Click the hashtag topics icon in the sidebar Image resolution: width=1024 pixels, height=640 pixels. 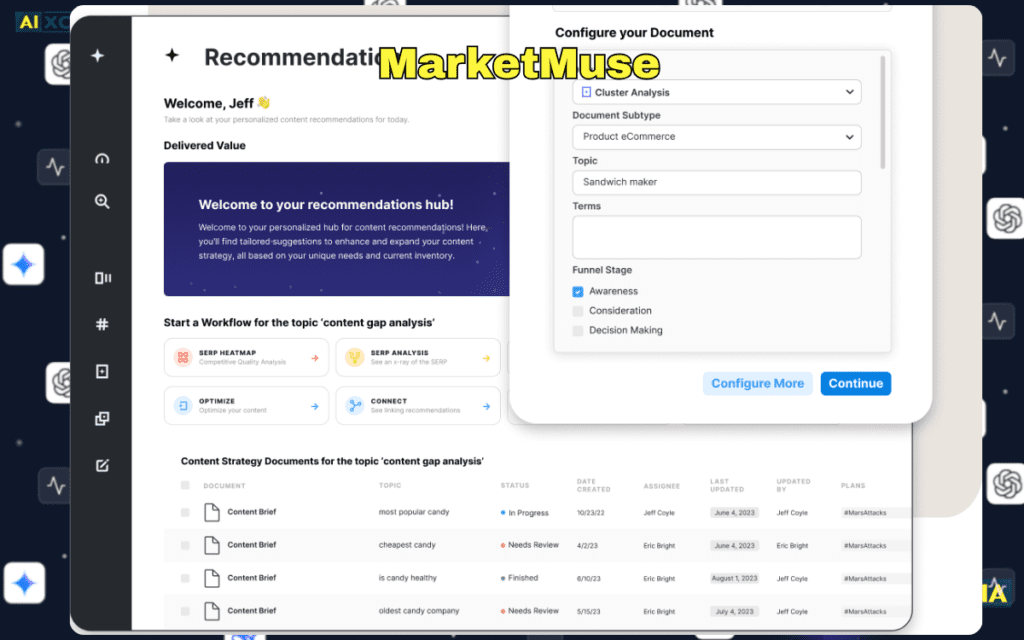[x=102, y=323]
